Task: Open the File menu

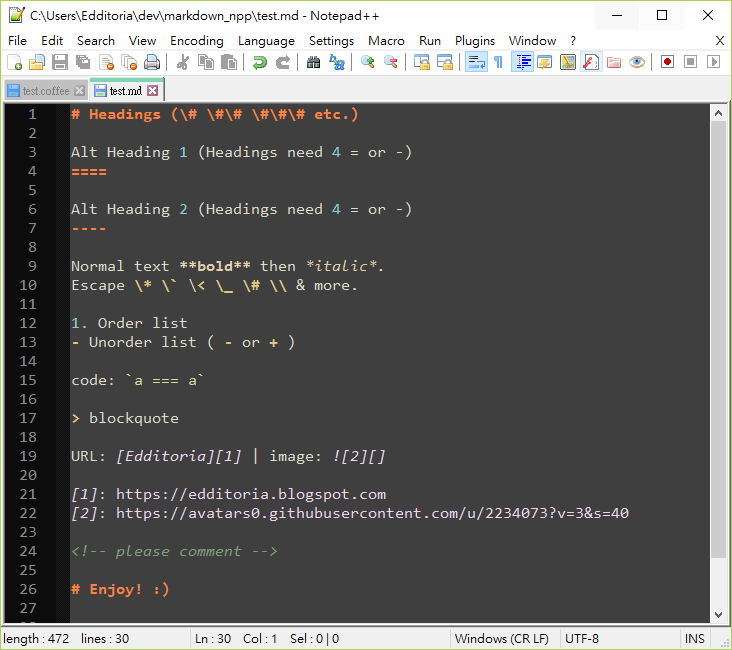Action: pyautogui.click(x=17, y=41)
